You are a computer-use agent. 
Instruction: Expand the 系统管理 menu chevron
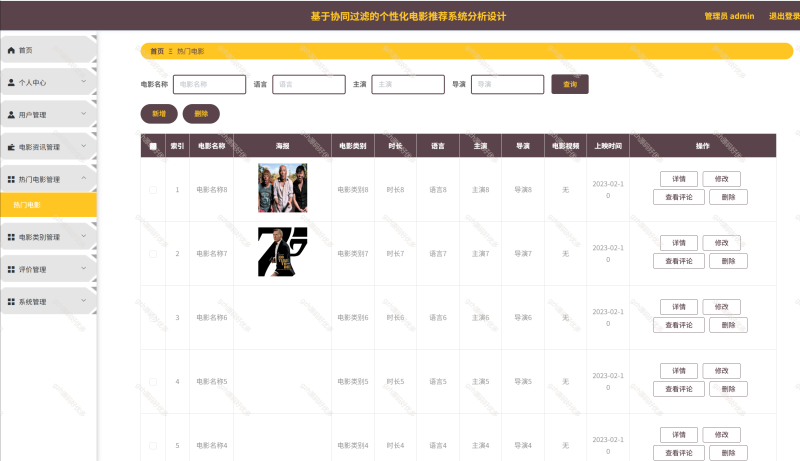(x=84, y=300)
